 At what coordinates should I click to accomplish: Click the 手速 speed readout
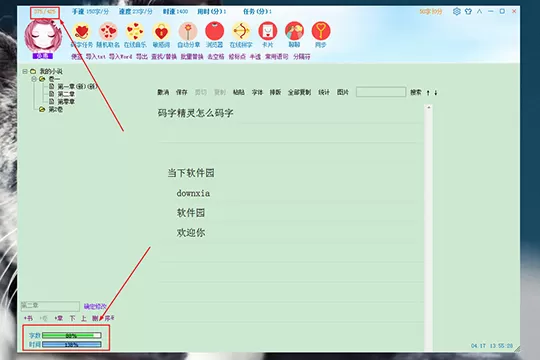[x=90, y=12]
